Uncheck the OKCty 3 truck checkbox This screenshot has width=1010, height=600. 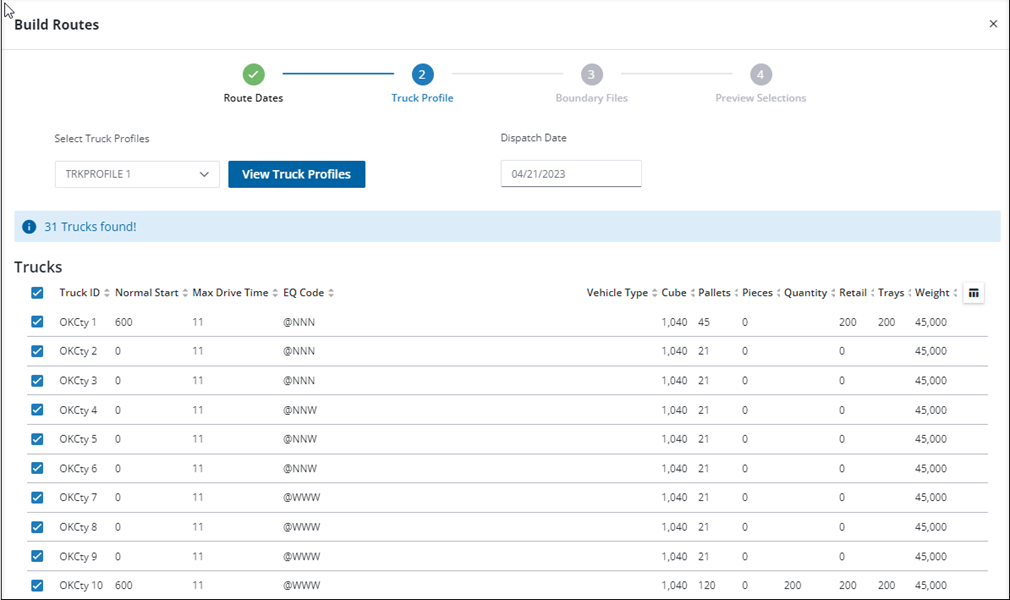click(x=37, y=381)
